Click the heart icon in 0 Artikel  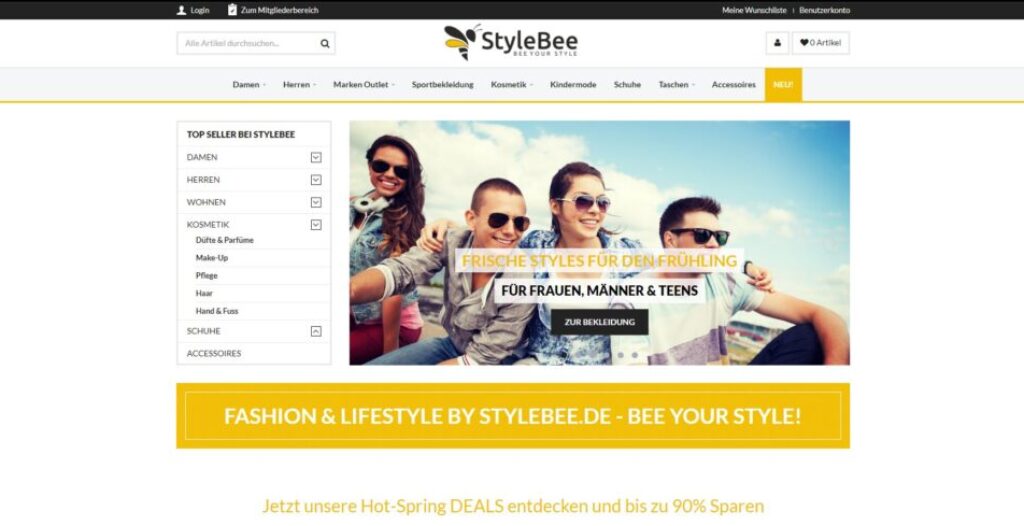point(804,42)
